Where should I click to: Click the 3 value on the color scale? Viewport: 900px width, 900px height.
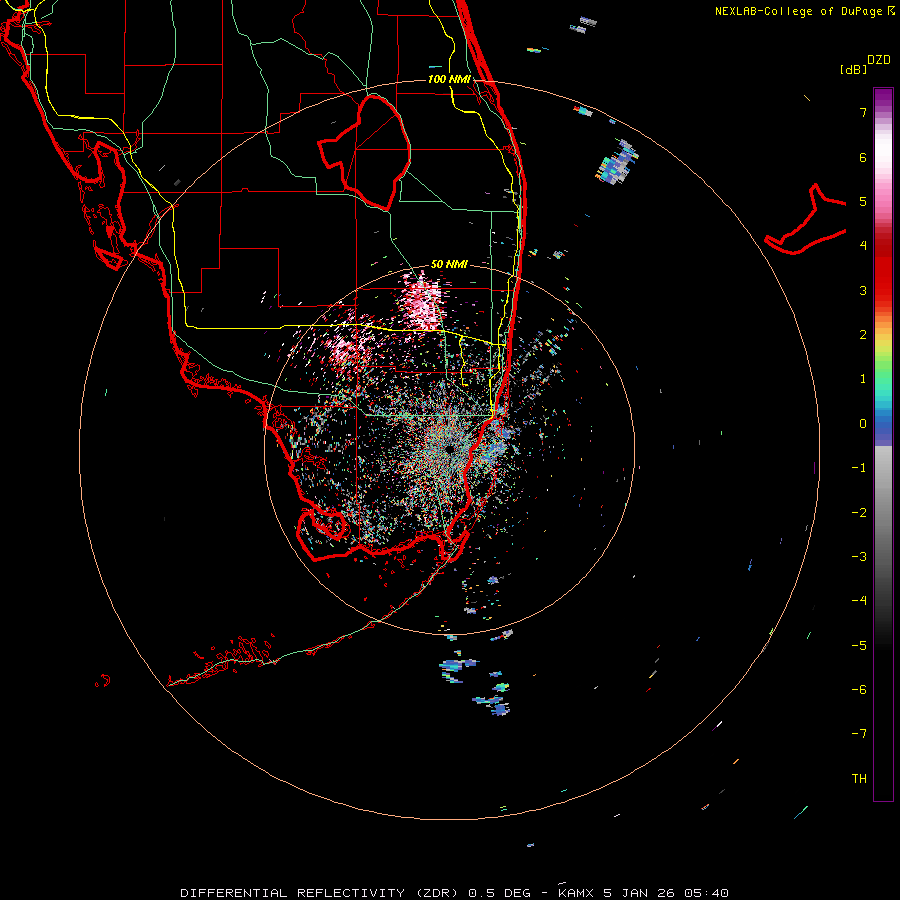point(863,290)
